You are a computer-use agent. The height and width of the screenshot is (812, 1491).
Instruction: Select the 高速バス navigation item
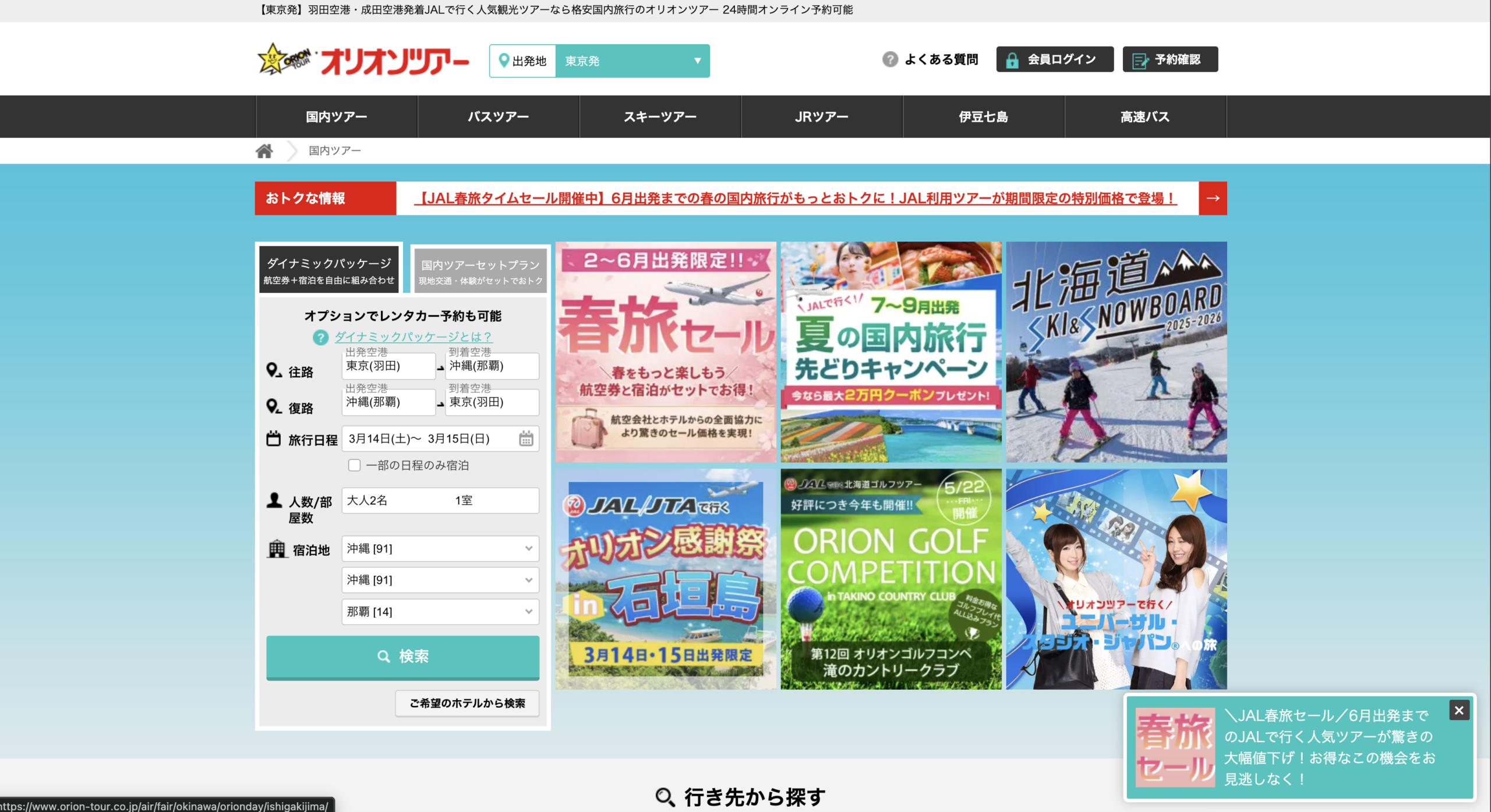pyautogui.click(x=1144, y=117)
